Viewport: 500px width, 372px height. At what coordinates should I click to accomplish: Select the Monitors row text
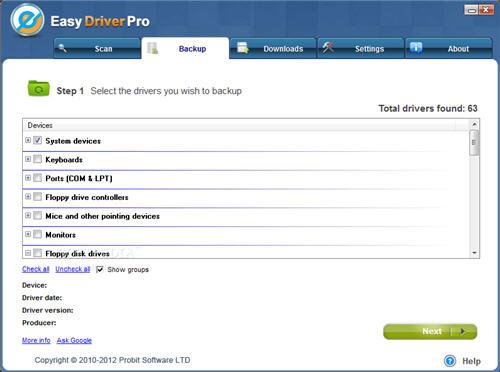61,235
